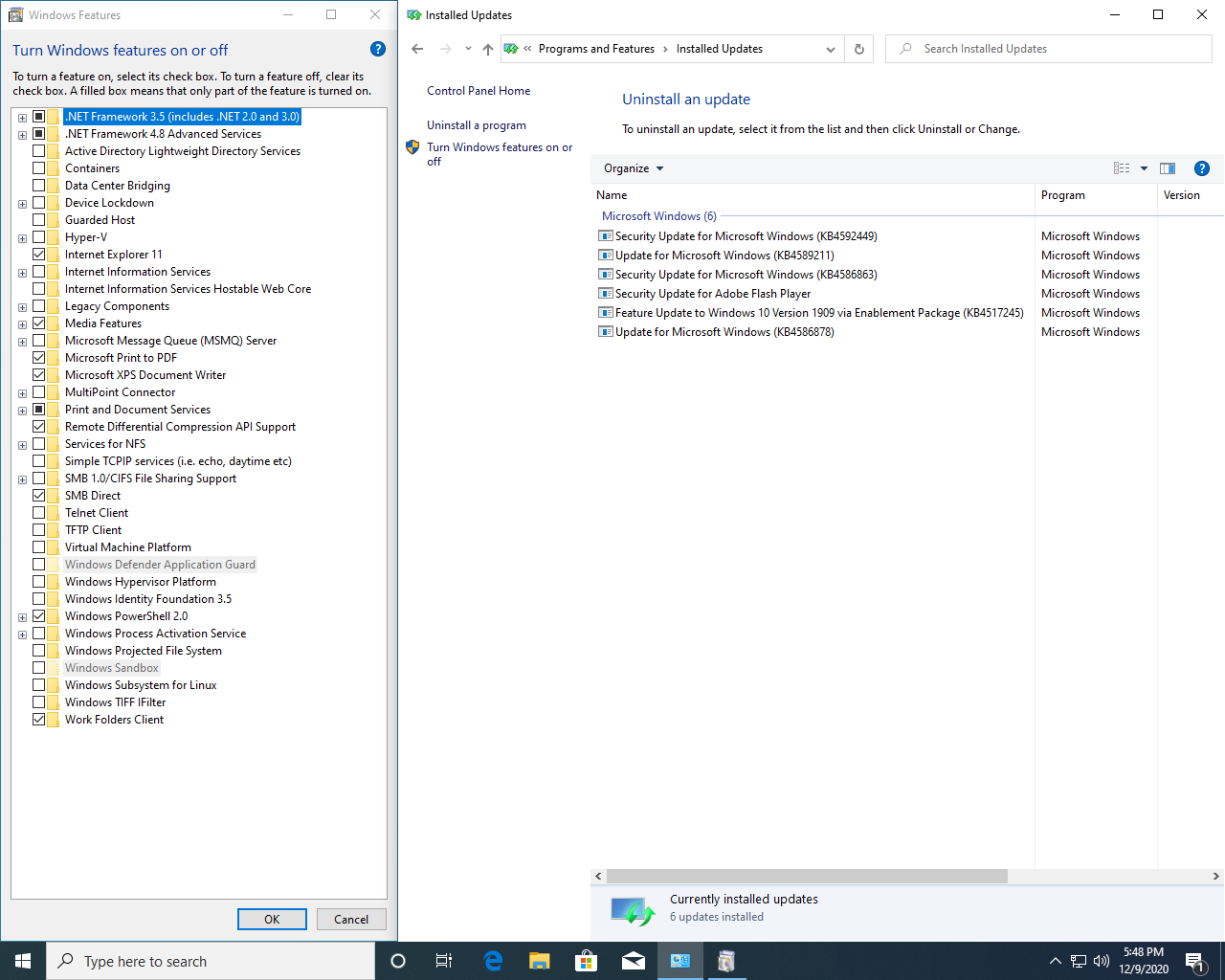Screen dimensions: 1225x980
Task: Select Update for Microsoft Windows (KB4589211)
Action: pos(724,256)
